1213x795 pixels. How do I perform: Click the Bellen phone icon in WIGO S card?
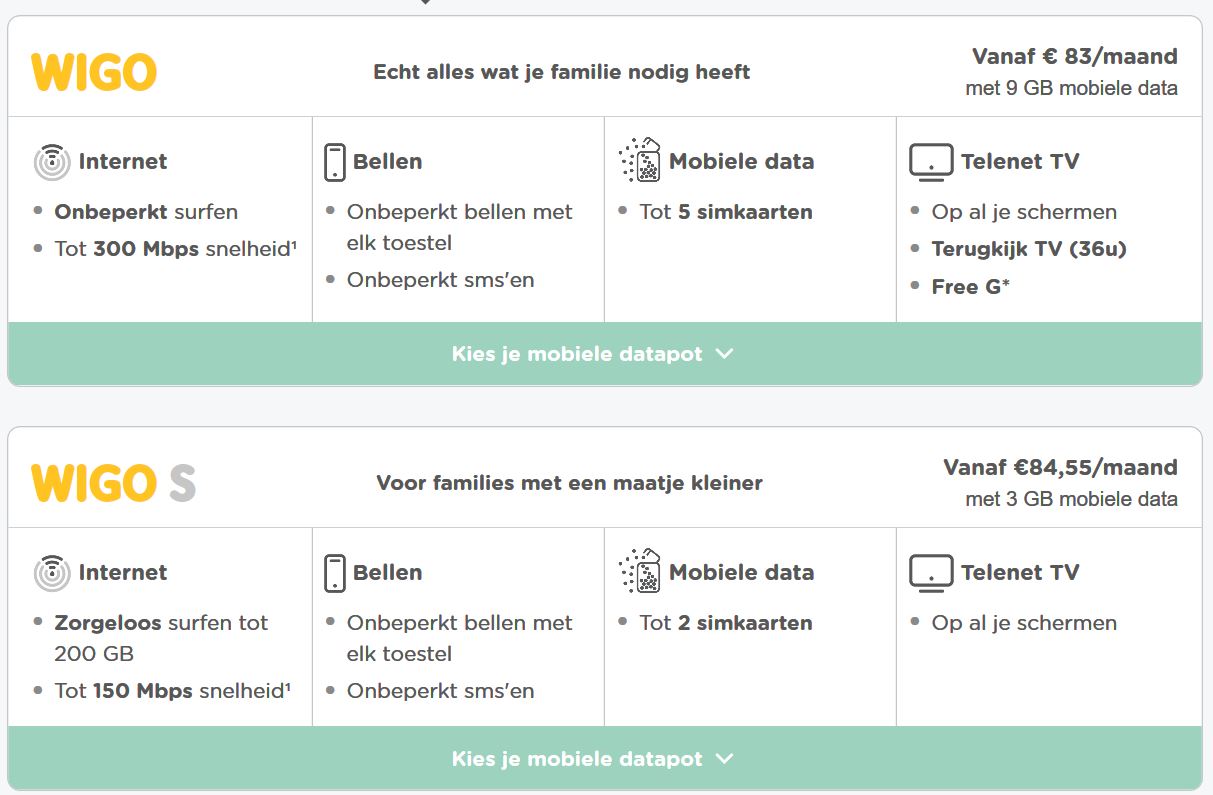coord(335,573)
